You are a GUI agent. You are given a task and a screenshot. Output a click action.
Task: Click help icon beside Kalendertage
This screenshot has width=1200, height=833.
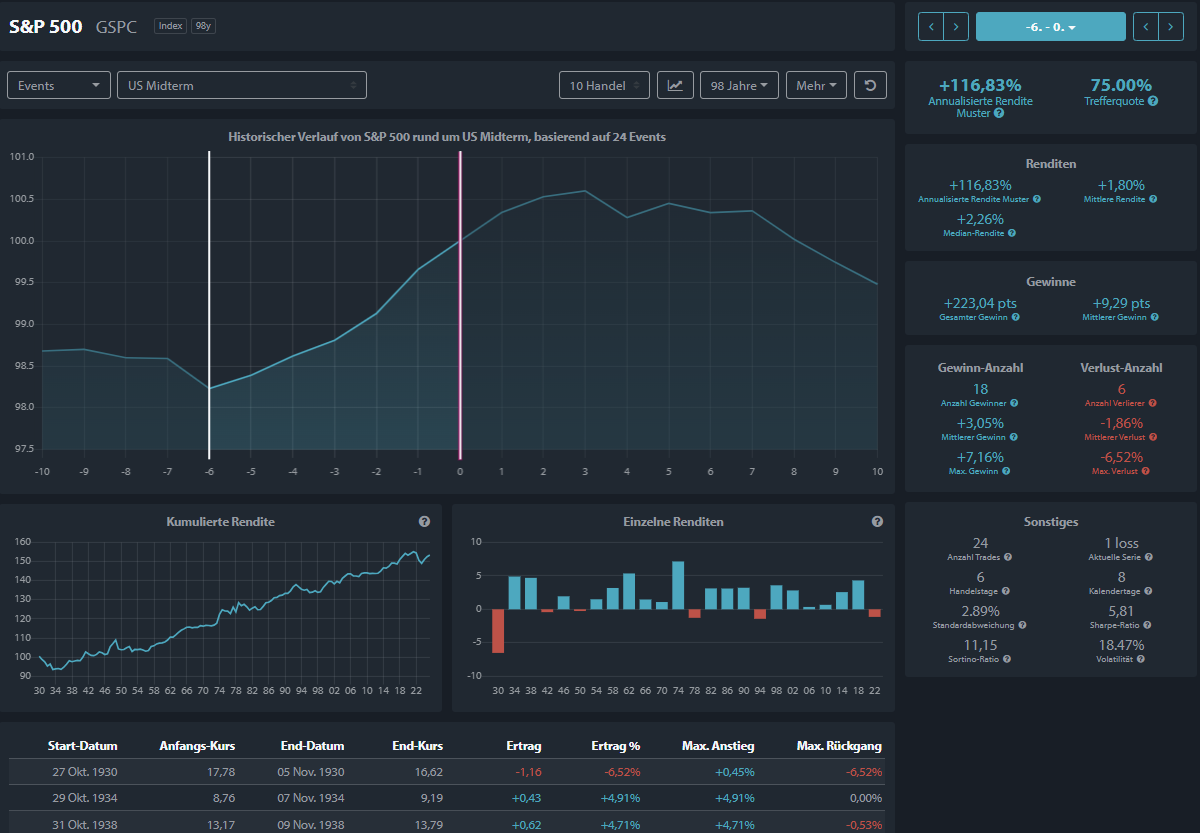coord(1147,591)
